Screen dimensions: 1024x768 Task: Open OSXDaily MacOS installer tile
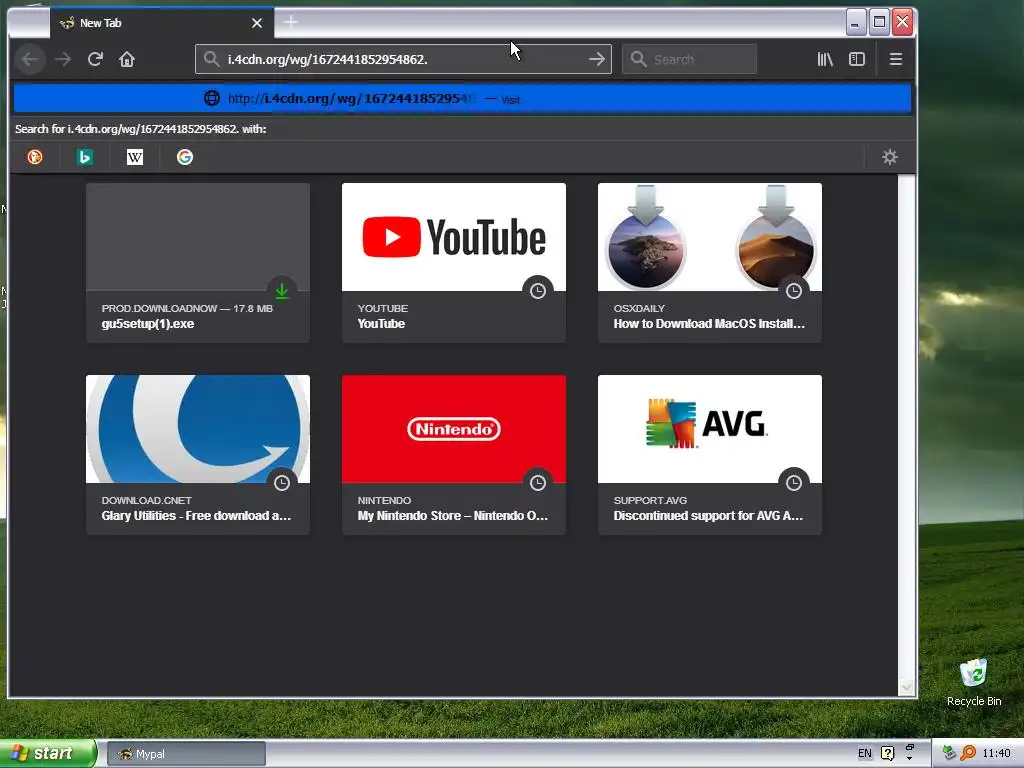710,263
